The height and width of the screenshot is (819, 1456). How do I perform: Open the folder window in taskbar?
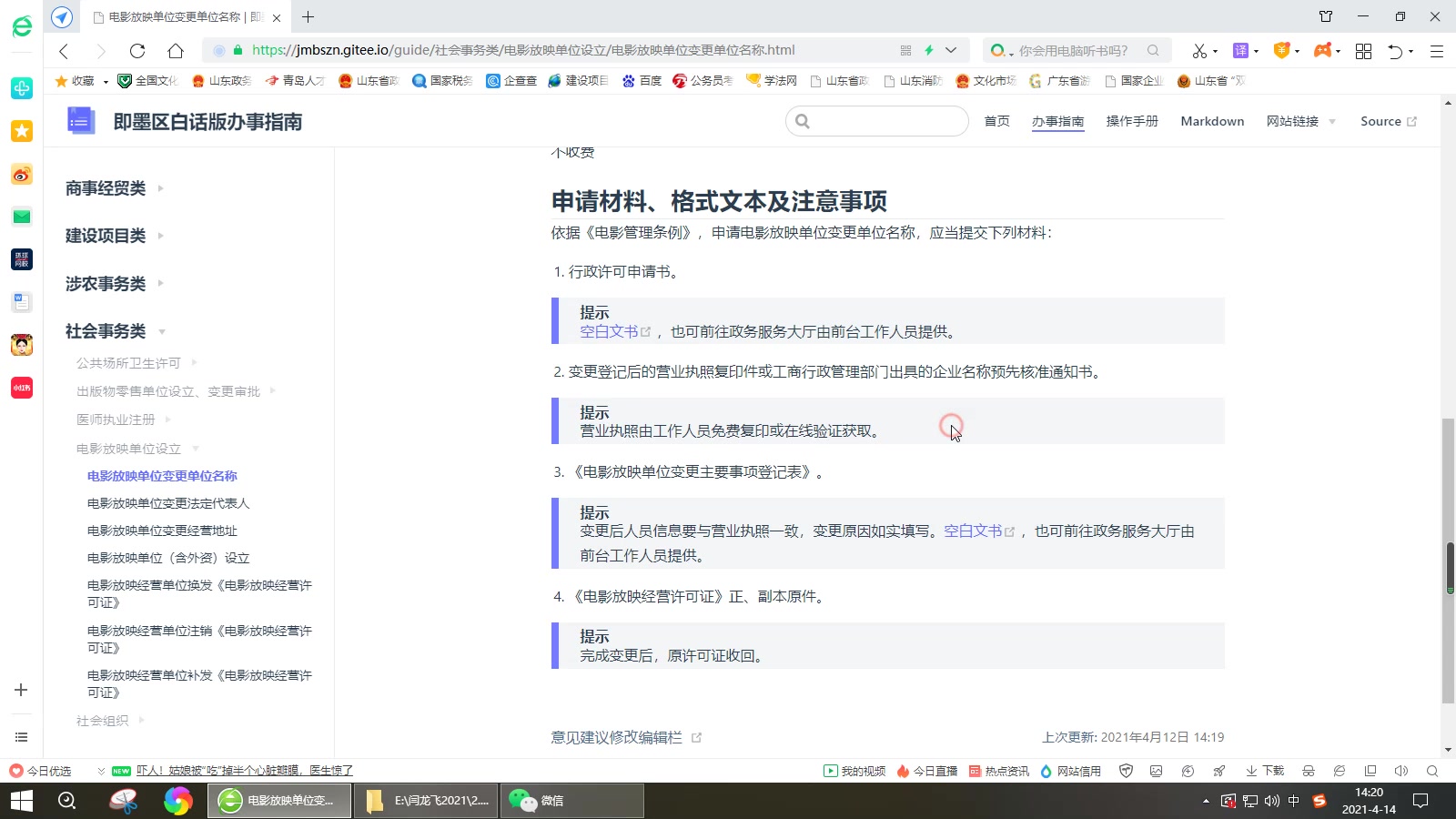(426, 801)
